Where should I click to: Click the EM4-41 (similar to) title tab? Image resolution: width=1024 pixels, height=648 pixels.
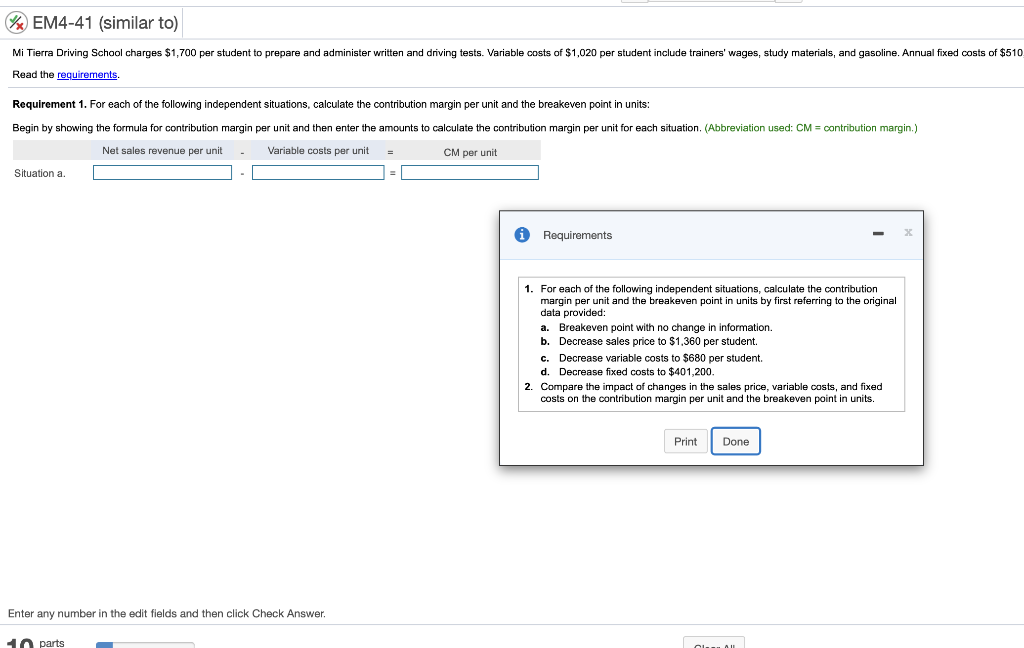103,22
